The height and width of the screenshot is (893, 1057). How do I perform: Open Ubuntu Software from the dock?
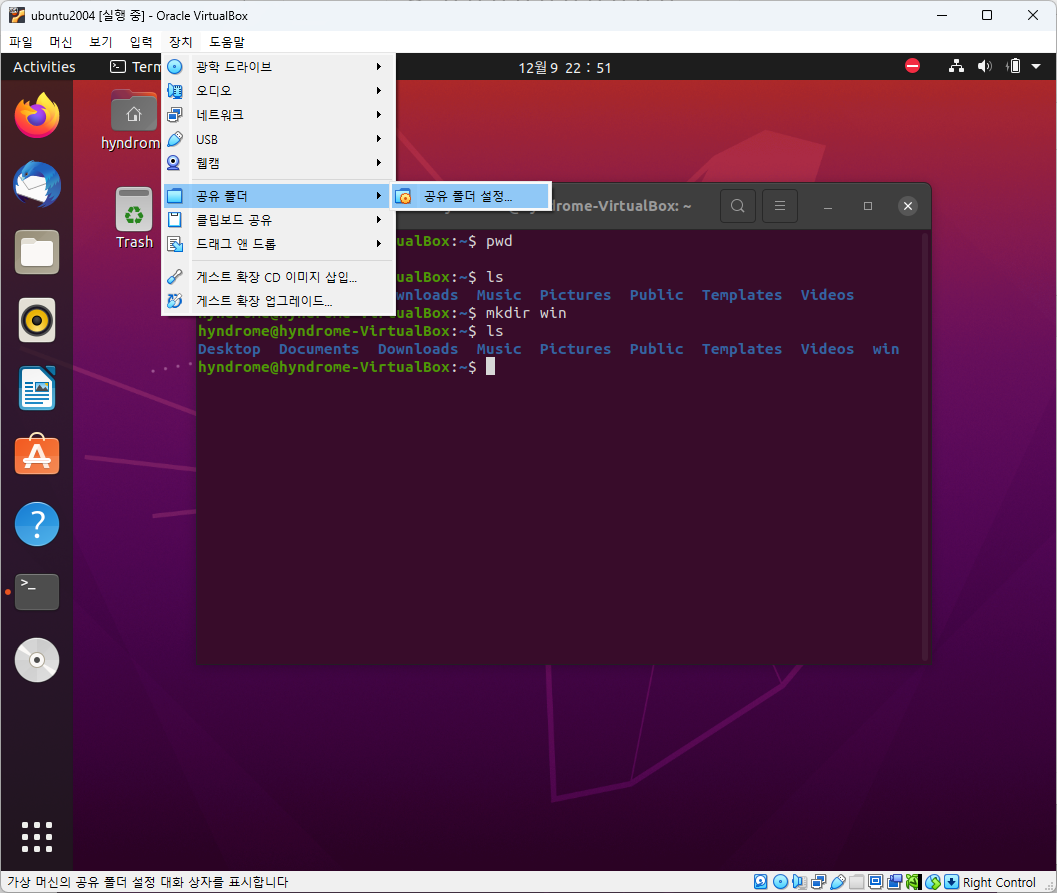(37, 454)
